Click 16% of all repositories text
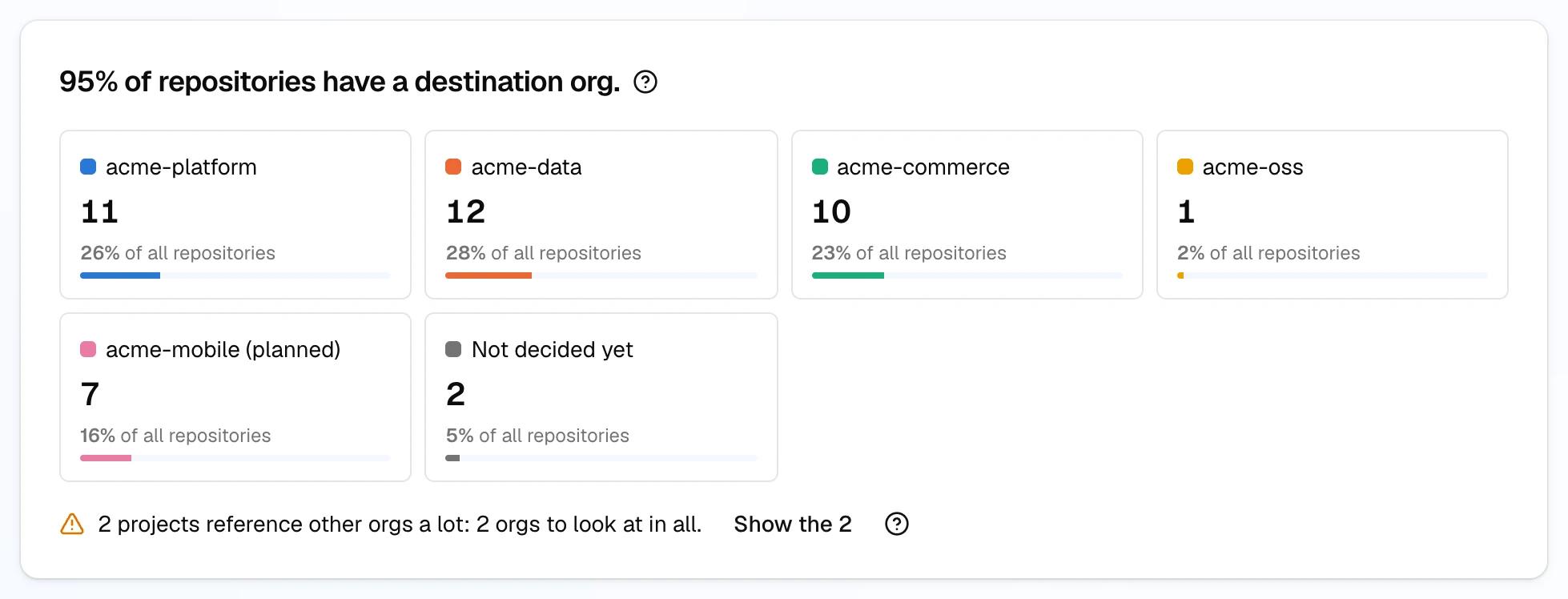The width and height of the screenshot is (1568, 599). pyautogui.click(x=175, y=436)
